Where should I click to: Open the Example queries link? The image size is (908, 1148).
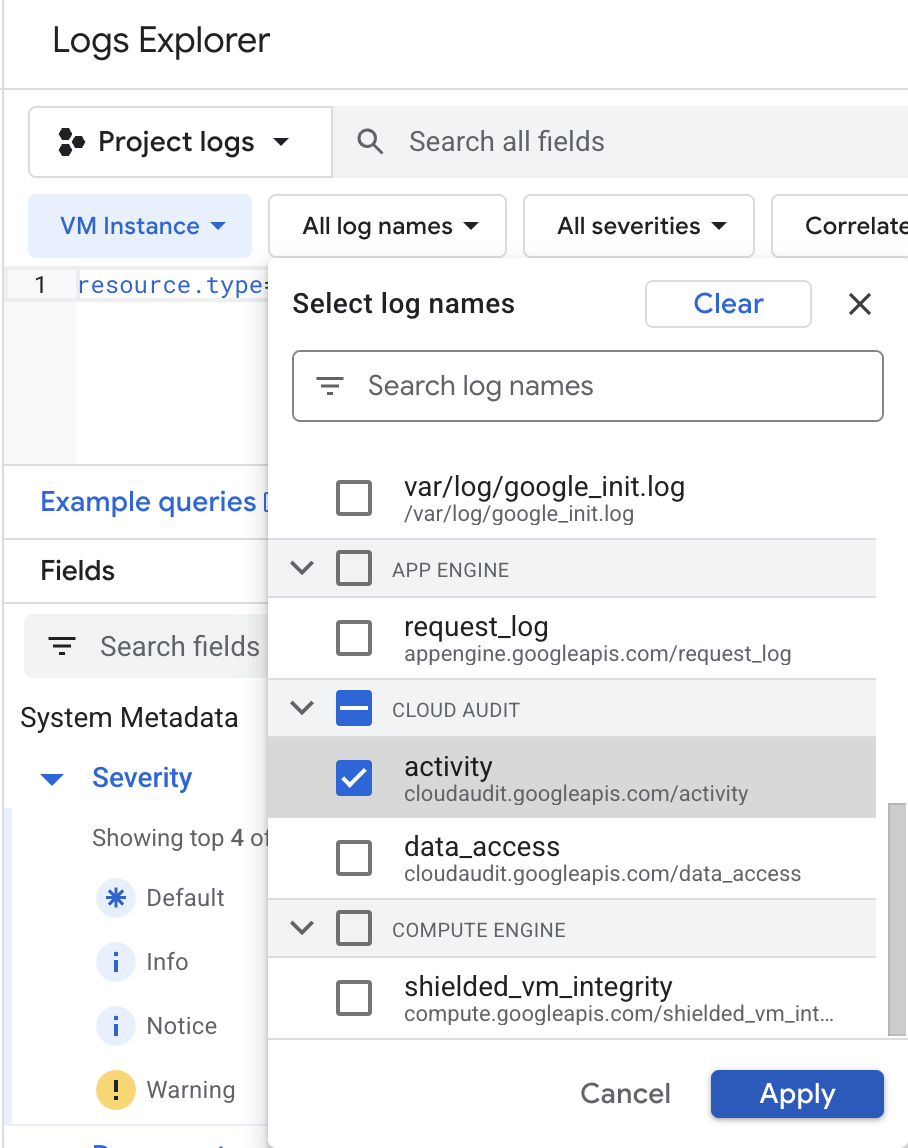148,502
